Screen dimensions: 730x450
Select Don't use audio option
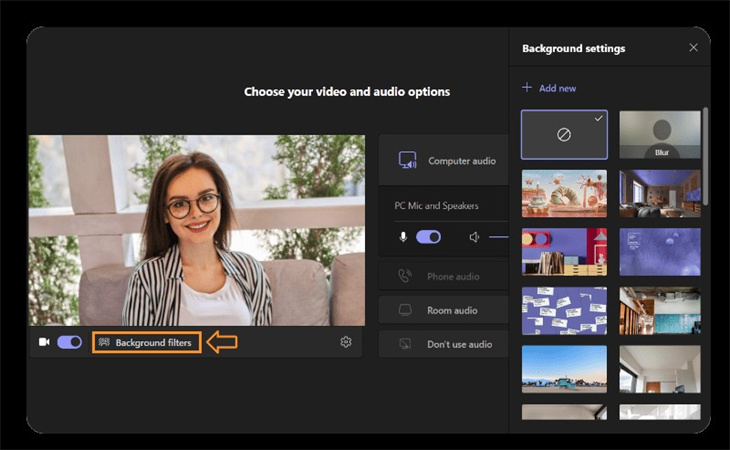pyautogui.click(x=444, y=344)
